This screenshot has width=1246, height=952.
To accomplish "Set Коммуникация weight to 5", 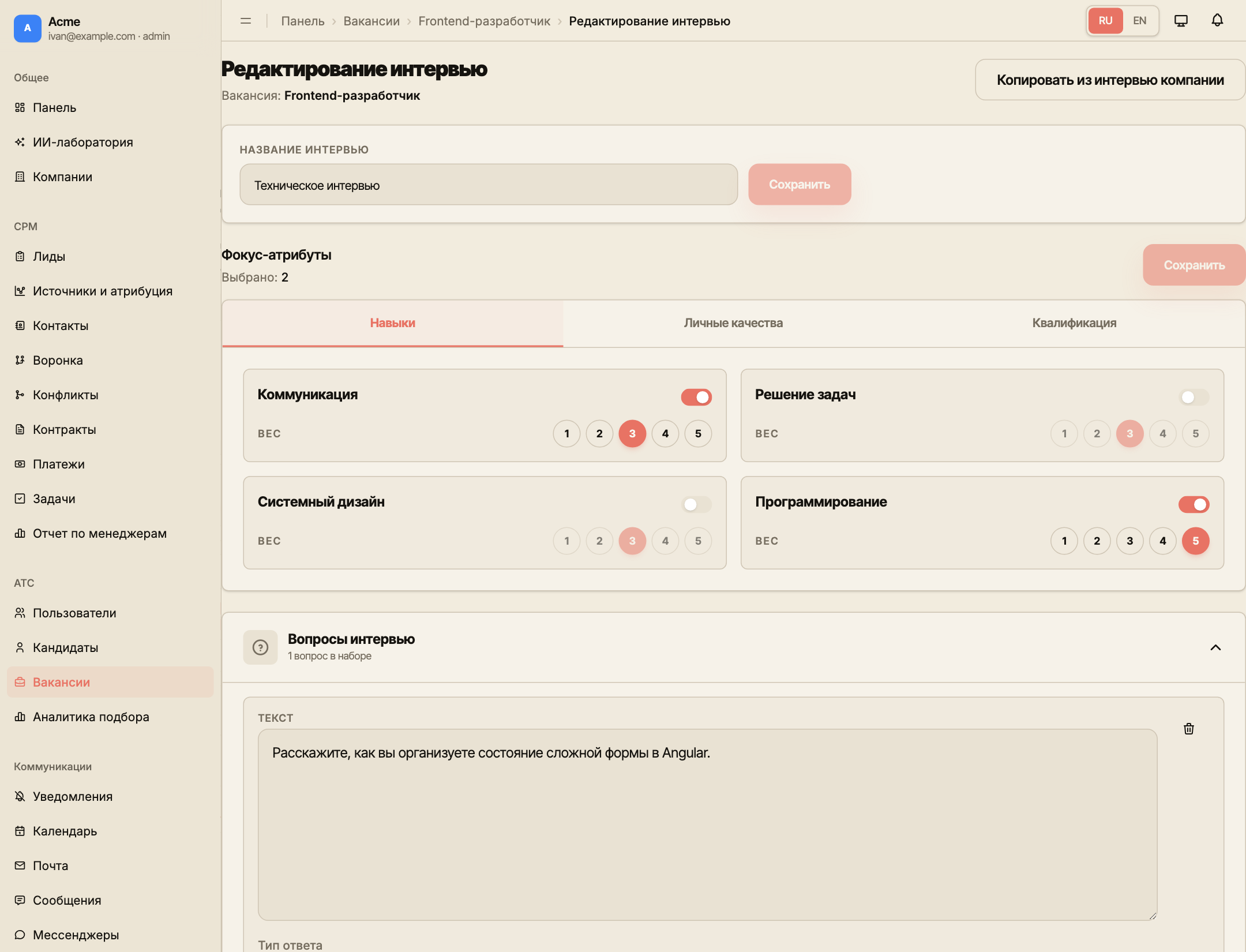I will point(698,434).
